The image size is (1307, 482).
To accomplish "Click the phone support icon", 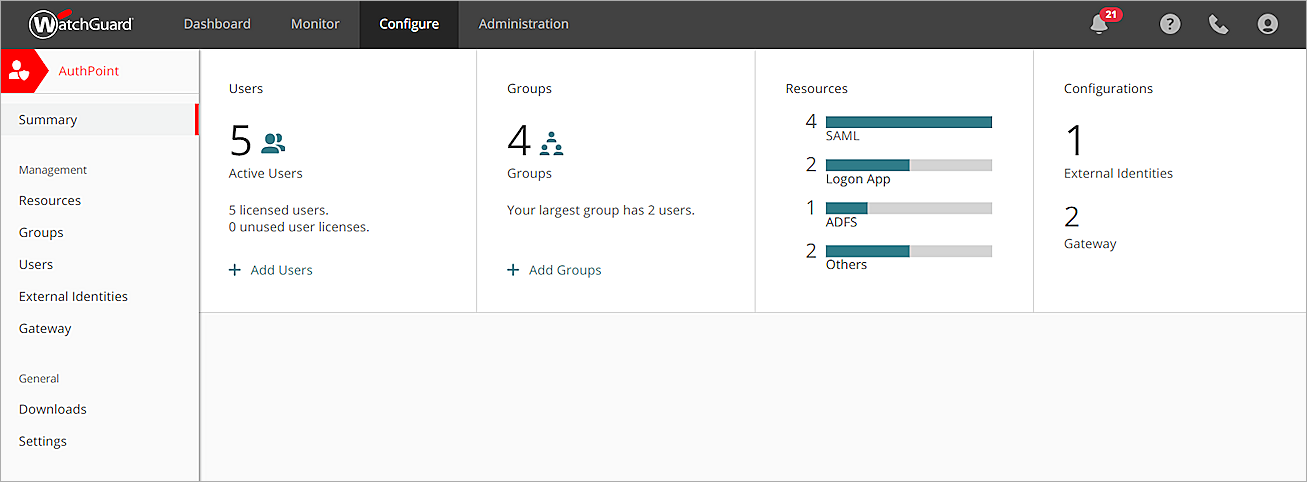I will (1218, 24).
